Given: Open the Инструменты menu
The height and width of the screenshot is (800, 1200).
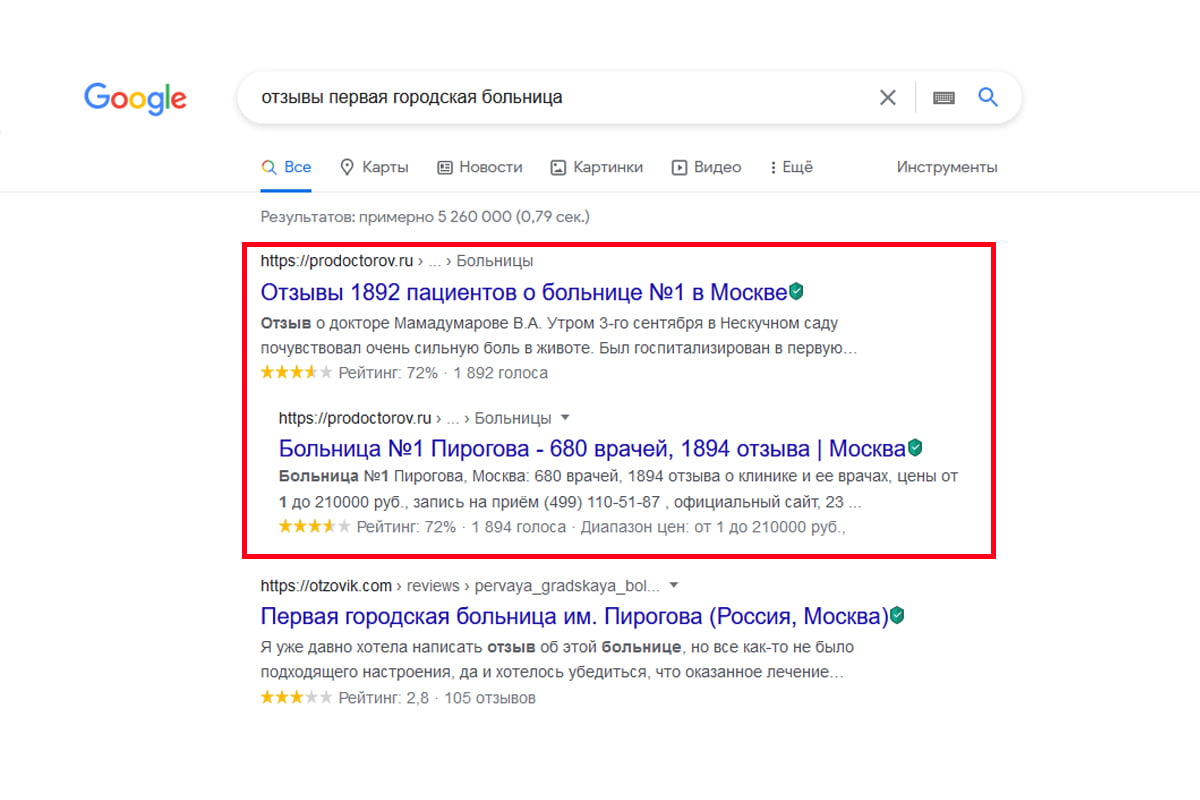Looking at the screenshot, I should pos(947,167).
